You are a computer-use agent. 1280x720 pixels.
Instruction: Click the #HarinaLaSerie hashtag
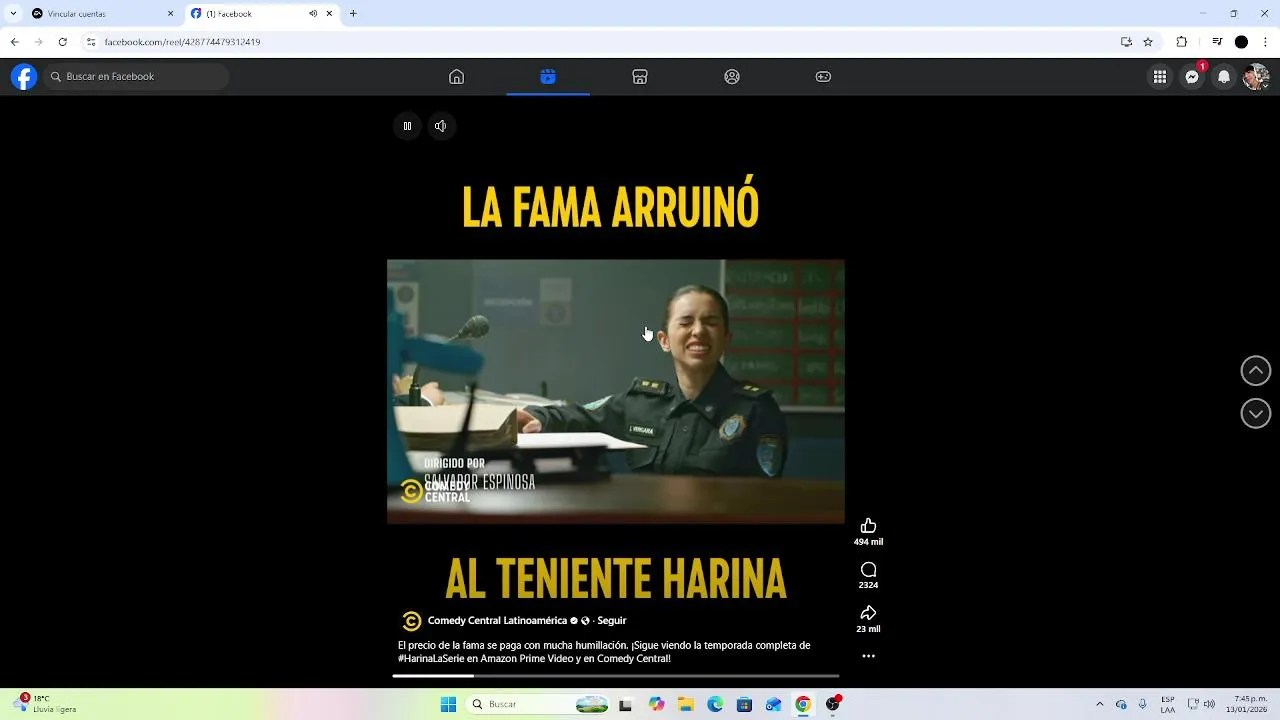[431, 659]
